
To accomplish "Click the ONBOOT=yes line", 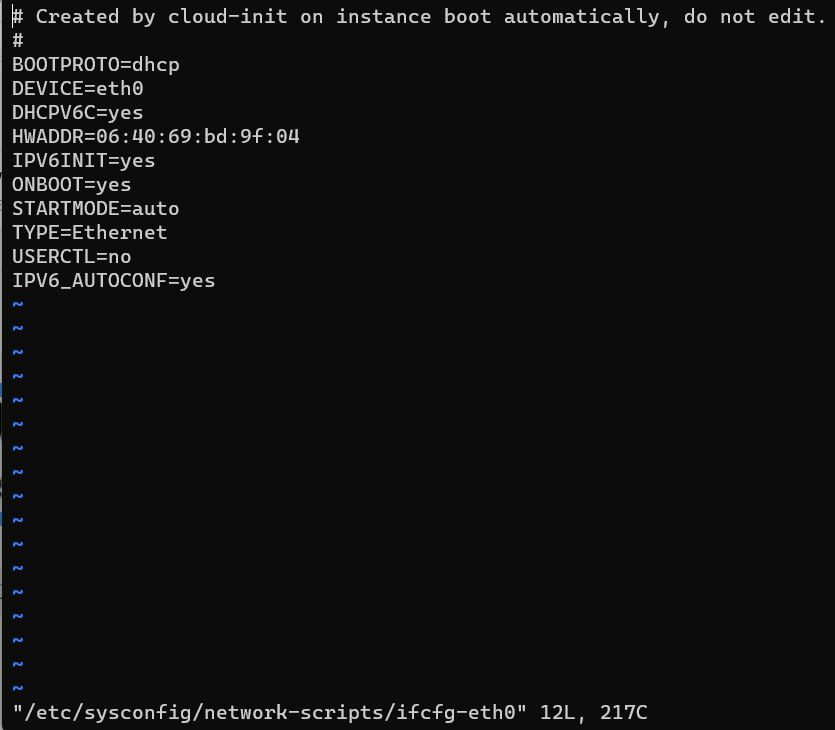I will click(72, 185).
